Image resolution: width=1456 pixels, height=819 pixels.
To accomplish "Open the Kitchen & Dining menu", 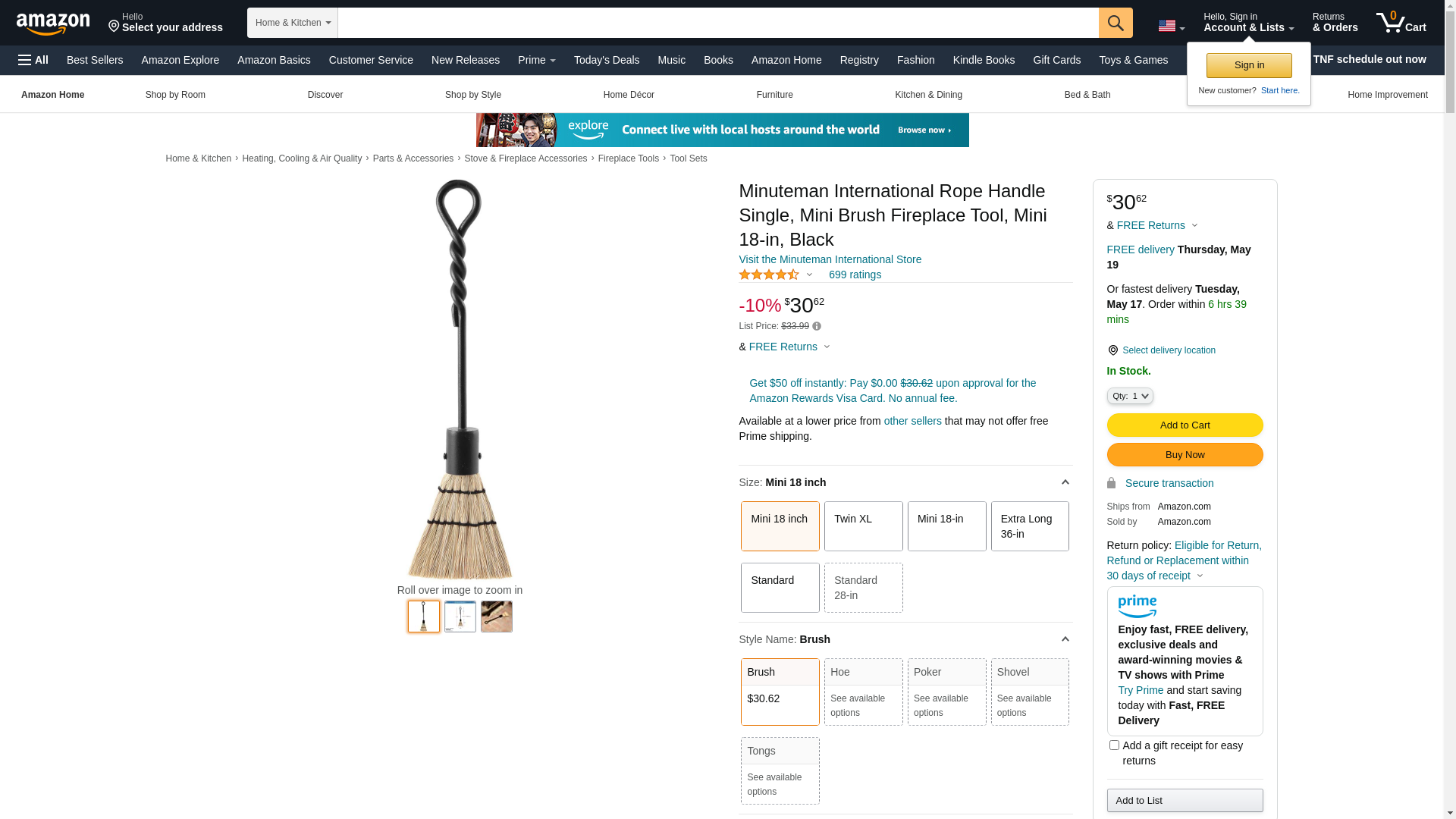I will (928, 95).
